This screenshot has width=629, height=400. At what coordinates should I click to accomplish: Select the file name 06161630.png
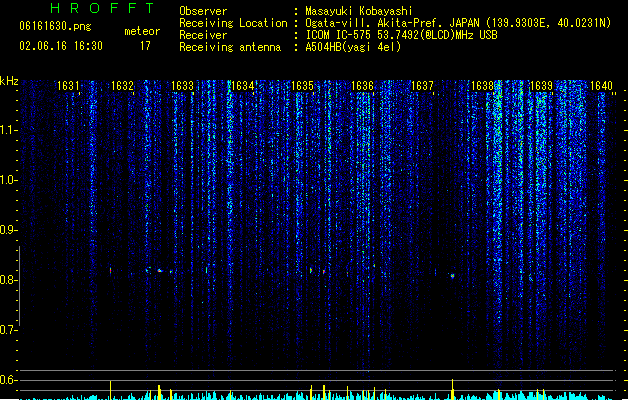coord(55,26)
